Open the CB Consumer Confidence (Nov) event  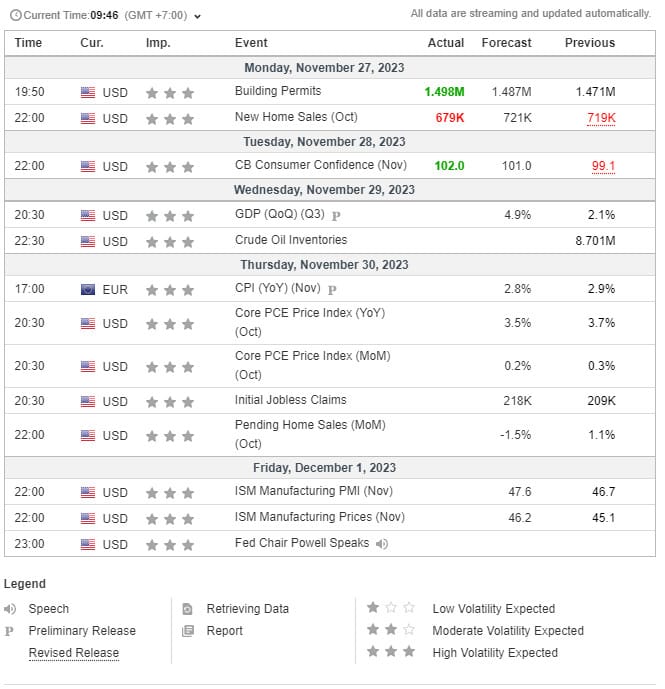[x=304, y=165]
